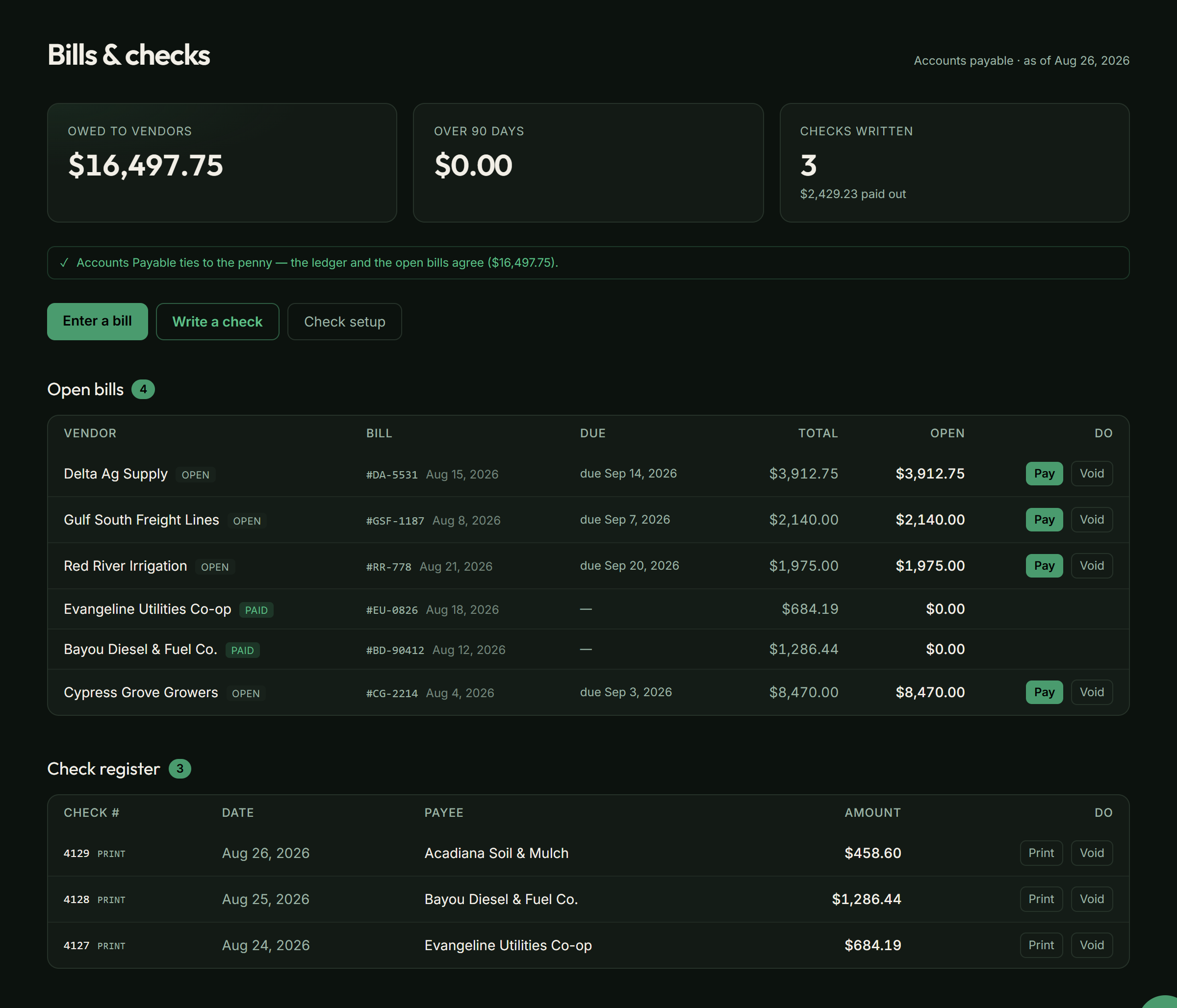Click the CHECK # column header
This screenshot has width=1177, height=1008.
pos(91,813)
